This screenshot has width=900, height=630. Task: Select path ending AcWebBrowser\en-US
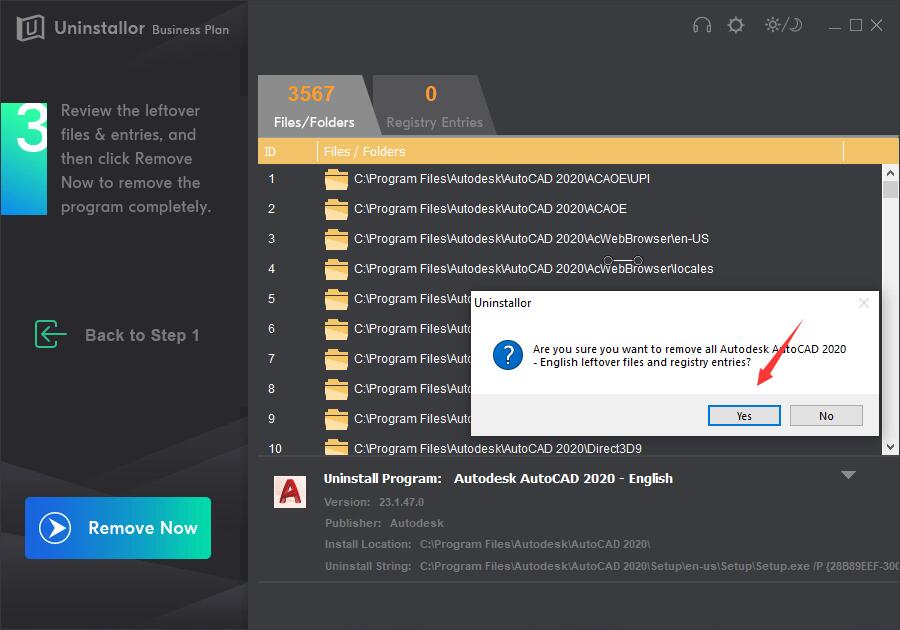(x=532, y=239)
